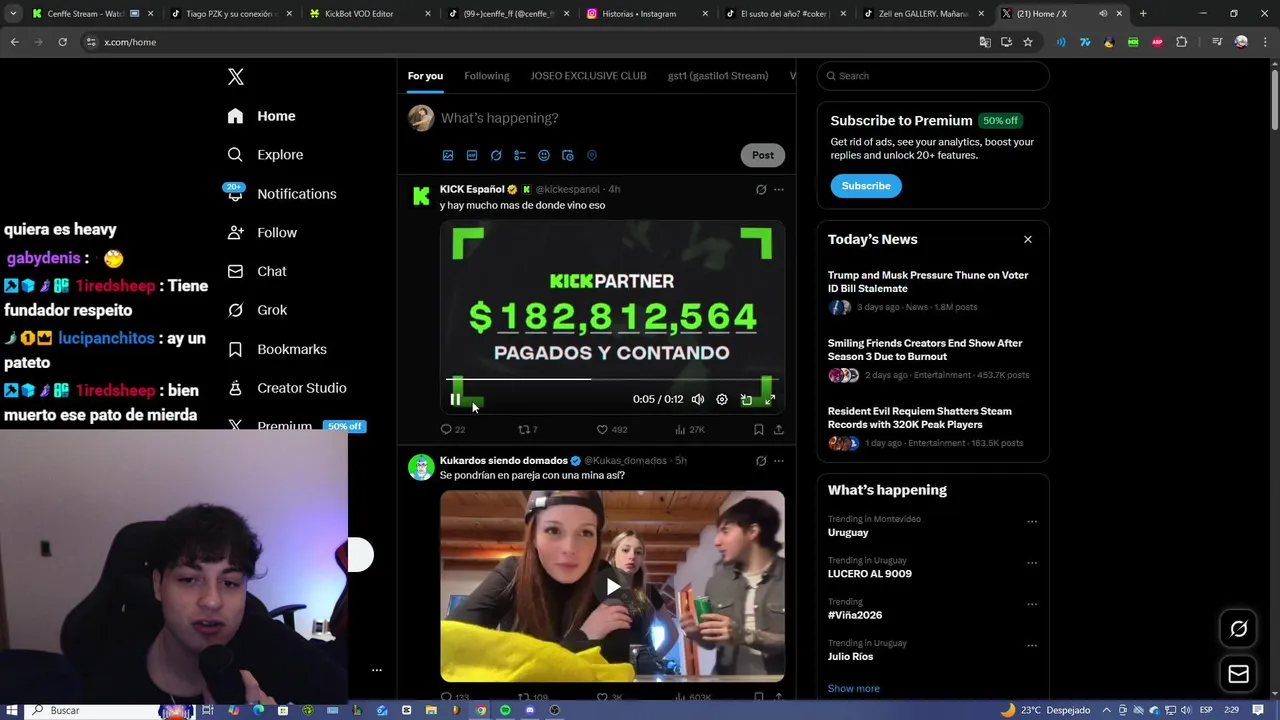Open emoji picker in composer
Screen dimensions: 1280x720
point(544,155)
